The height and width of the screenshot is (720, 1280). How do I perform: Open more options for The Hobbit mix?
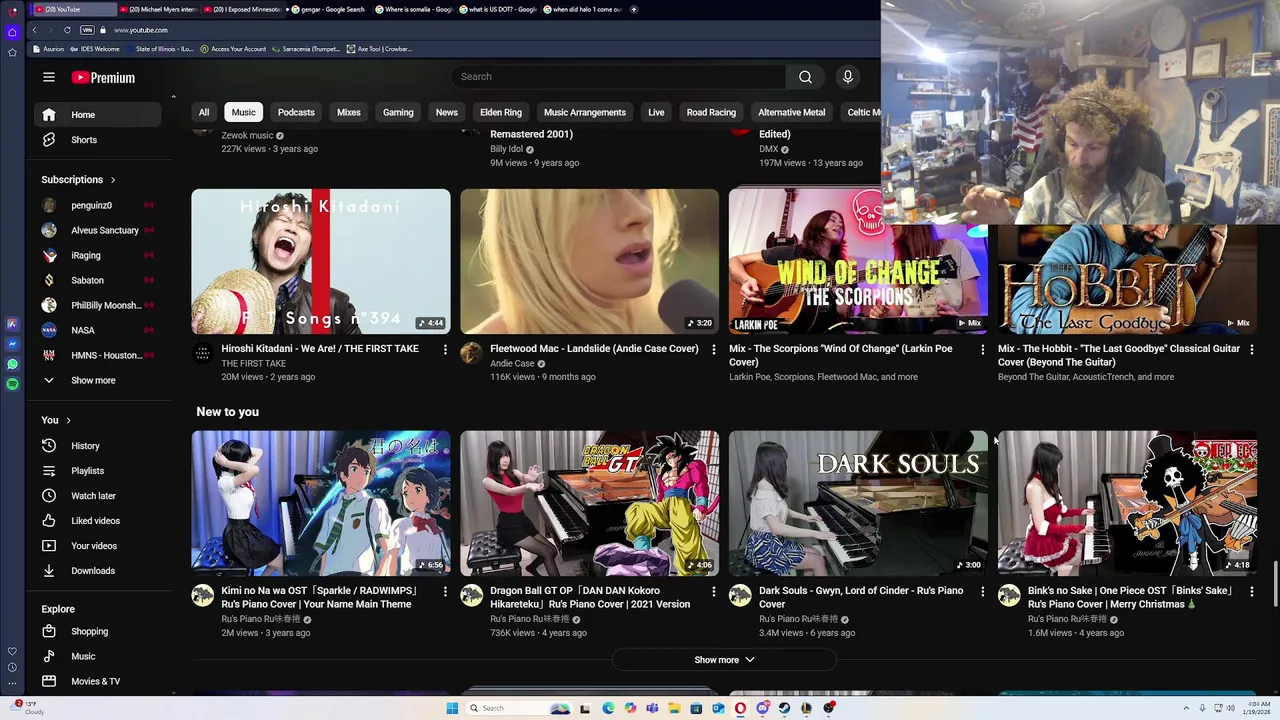[1251, 349]
